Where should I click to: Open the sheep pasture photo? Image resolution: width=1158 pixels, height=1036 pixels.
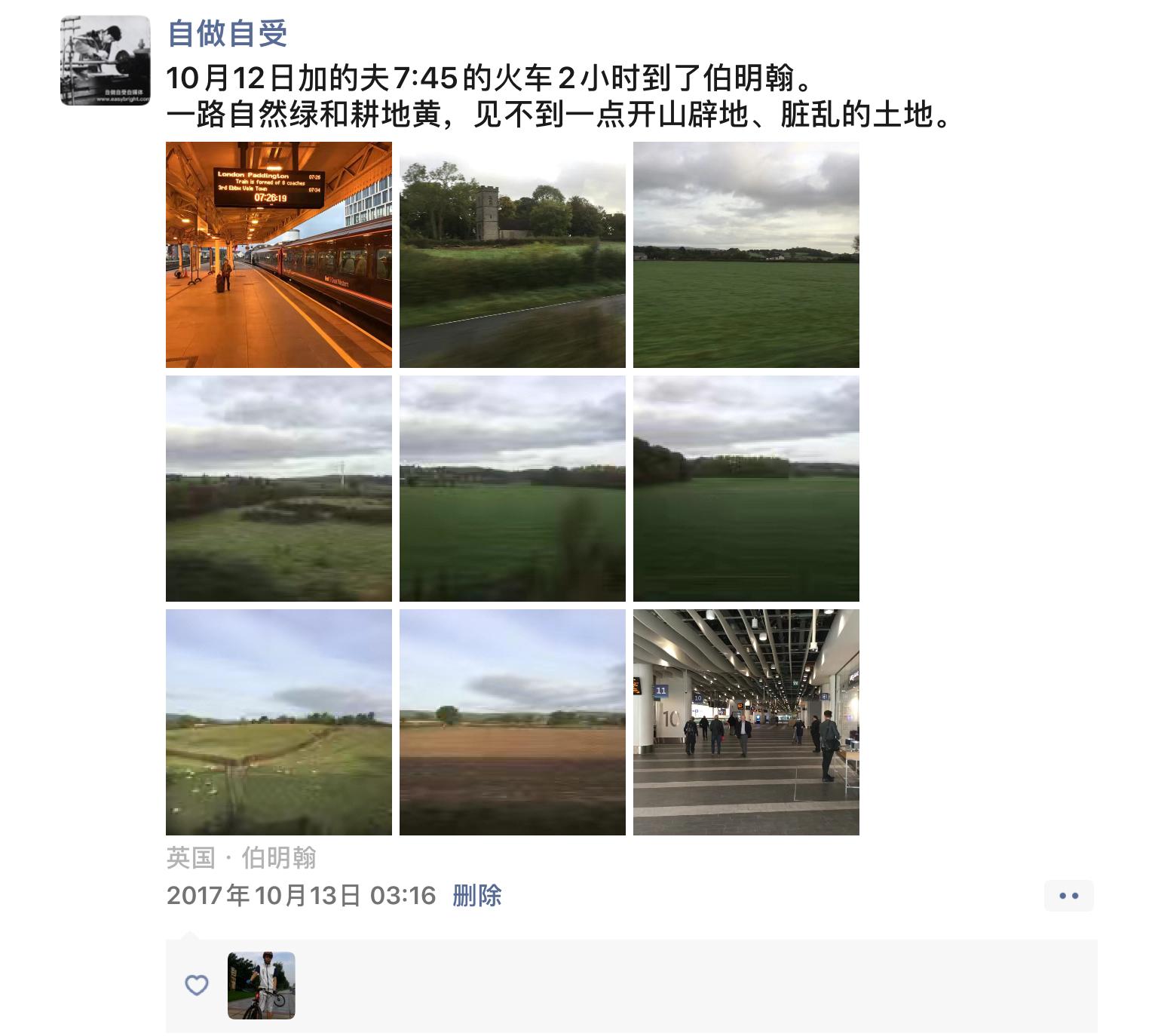[x=279, y=722]
